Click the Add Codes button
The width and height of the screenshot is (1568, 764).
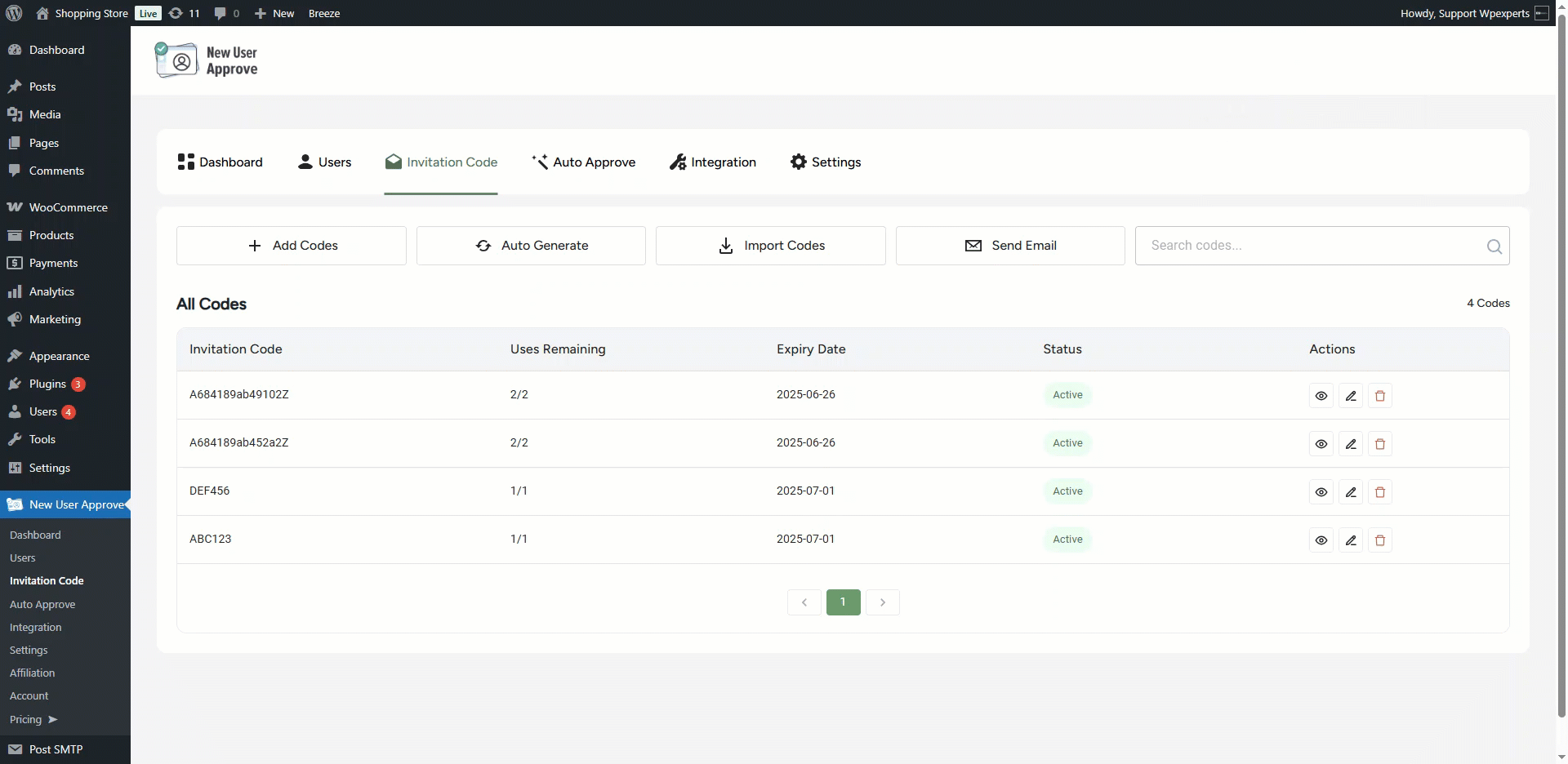click(292, 246)
